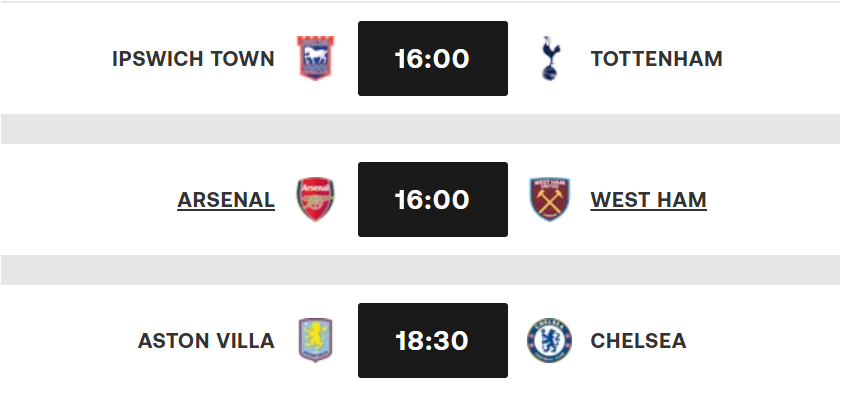
Task: Select the Arsenal cannon crest
Action: pyautogui.click(x=315, y=199)
